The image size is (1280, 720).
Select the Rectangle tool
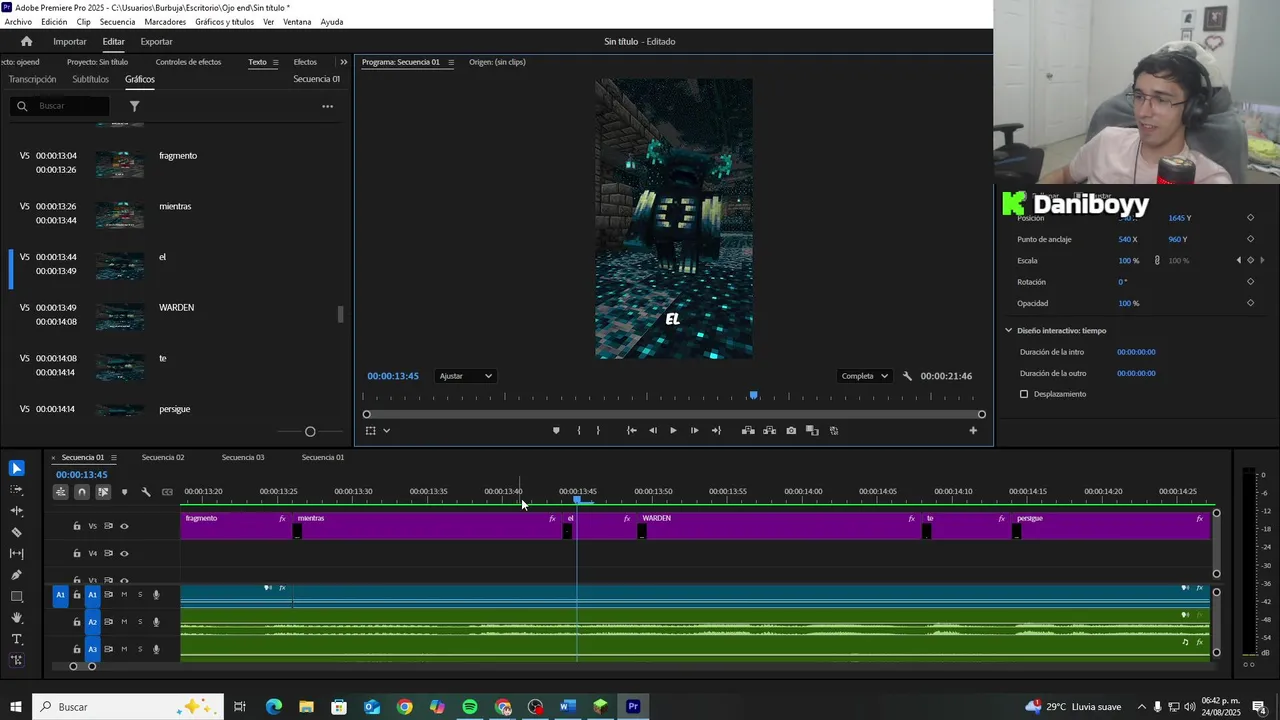[x=17, y=596]
